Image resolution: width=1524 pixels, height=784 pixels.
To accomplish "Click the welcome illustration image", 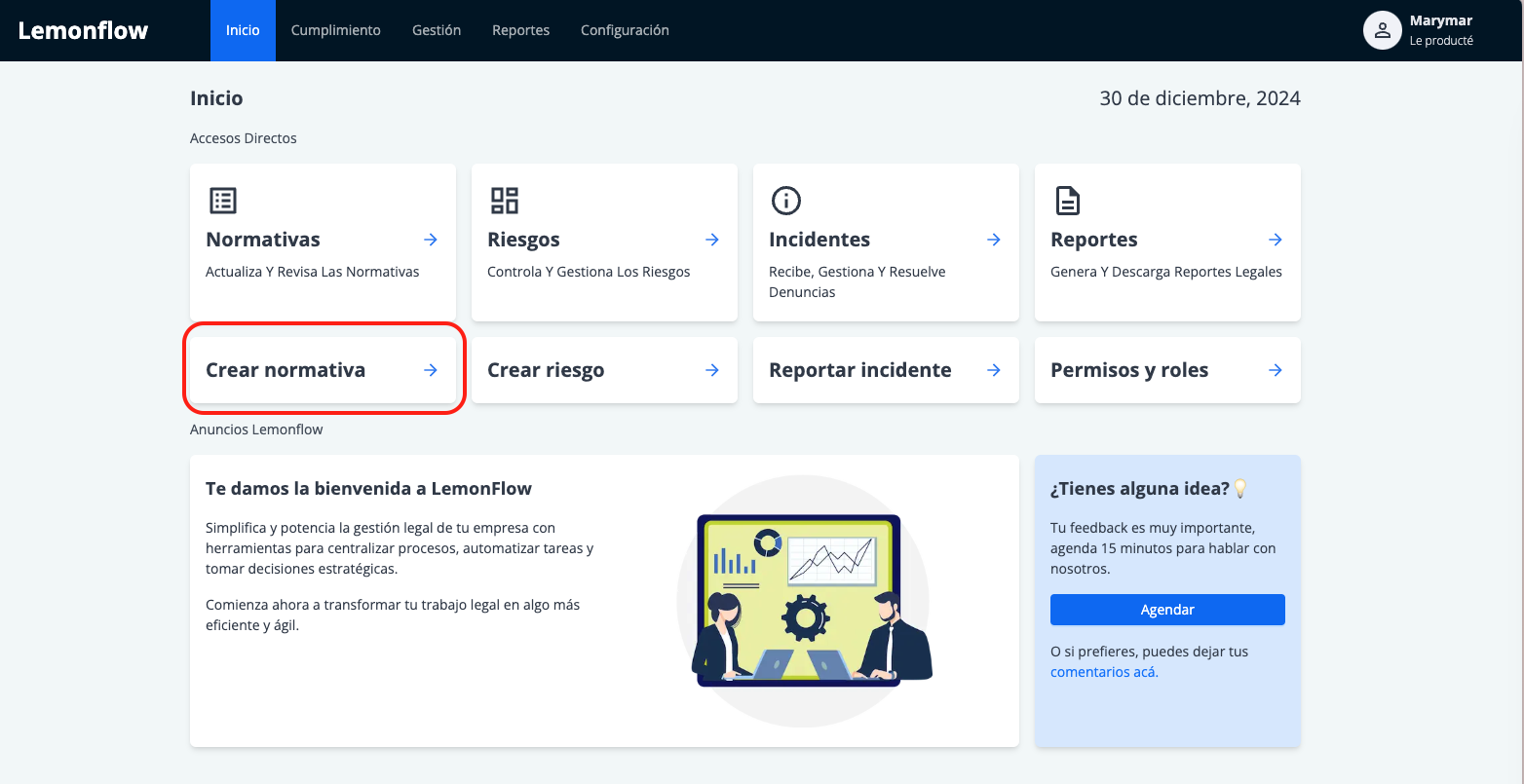I will coord(803,601).
